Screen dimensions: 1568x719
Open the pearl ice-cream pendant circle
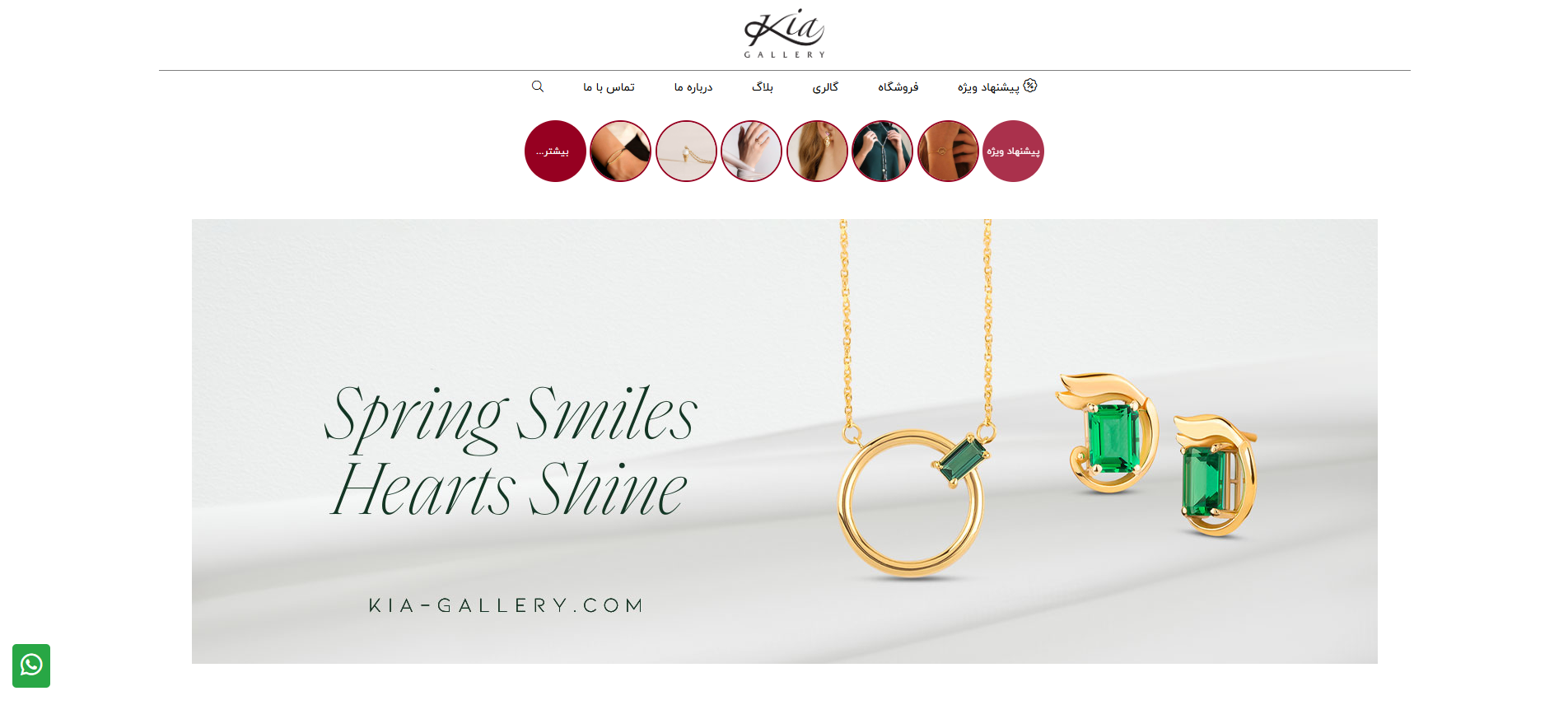686,151
